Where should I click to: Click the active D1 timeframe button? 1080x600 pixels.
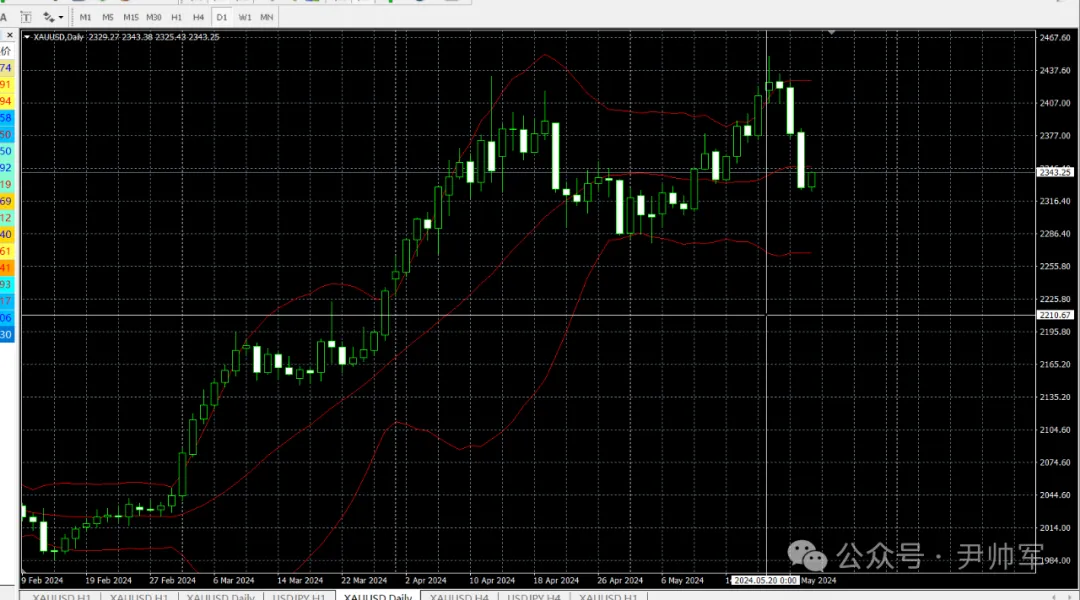tap(222, 17)
